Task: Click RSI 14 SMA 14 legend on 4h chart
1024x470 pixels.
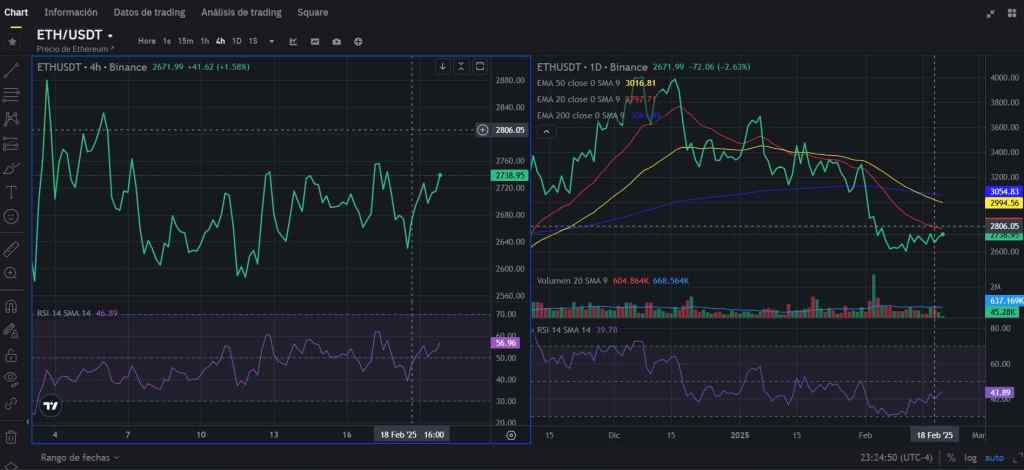Action: [x=64, y=313]
